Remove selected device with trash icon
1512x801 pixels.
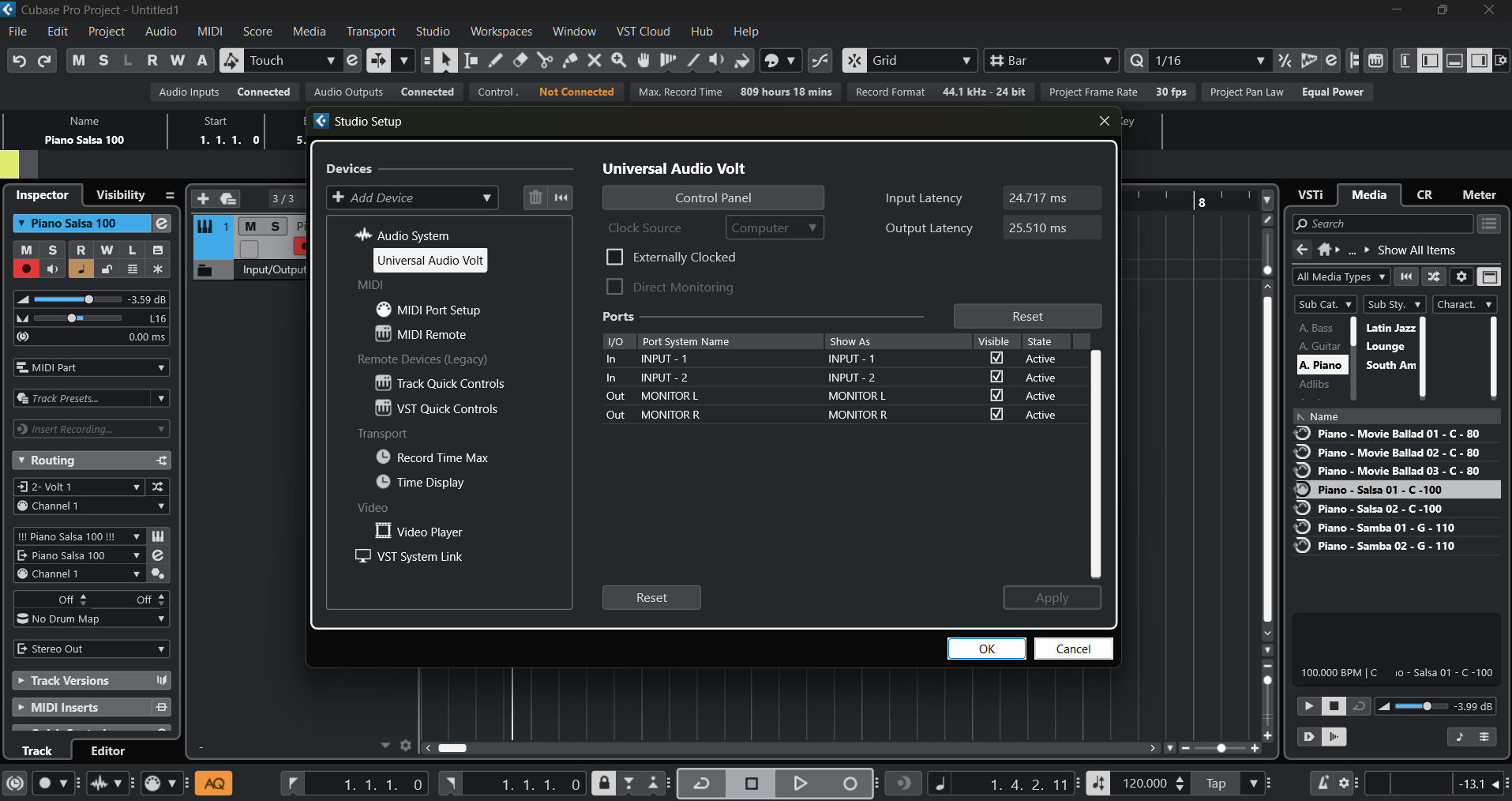535,197
